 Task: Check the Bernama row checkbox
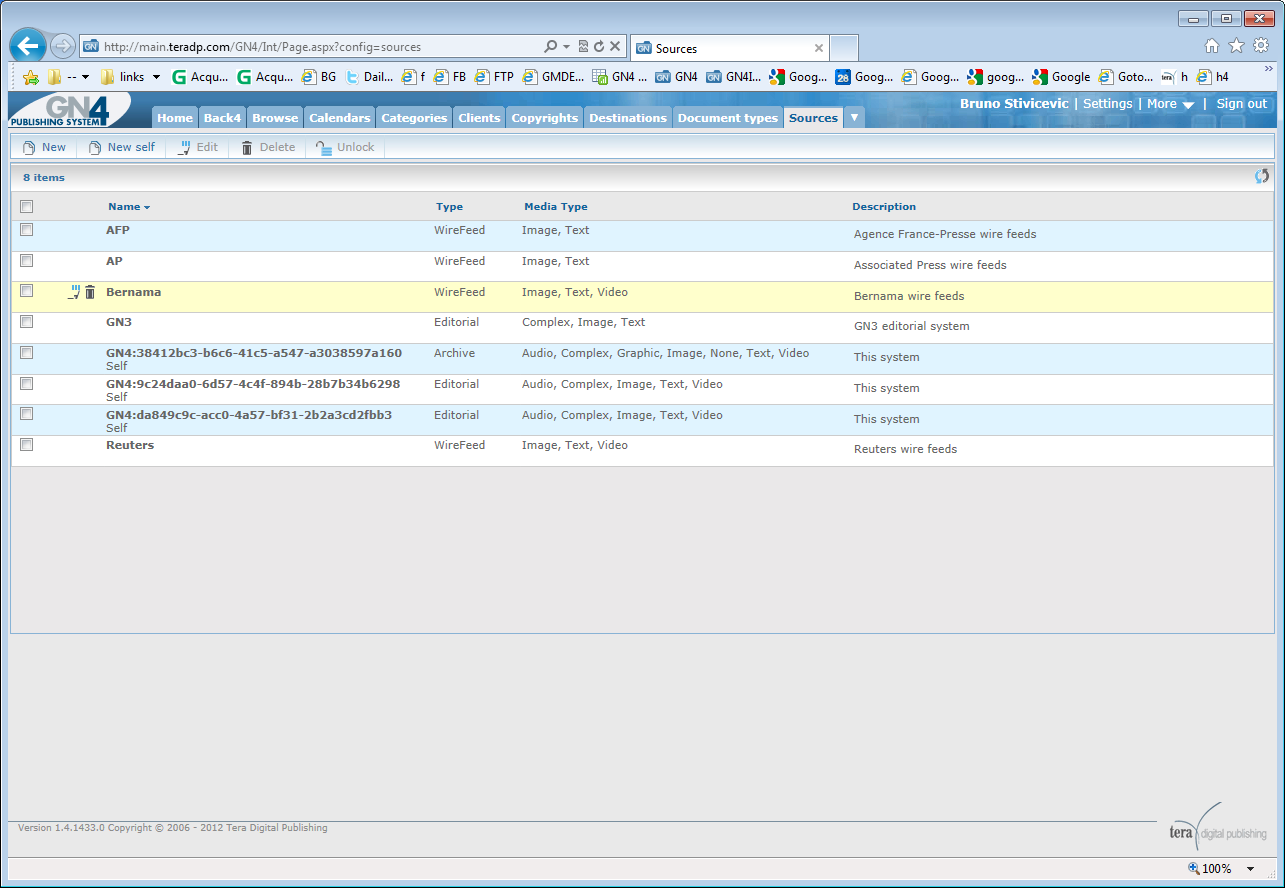27,291
